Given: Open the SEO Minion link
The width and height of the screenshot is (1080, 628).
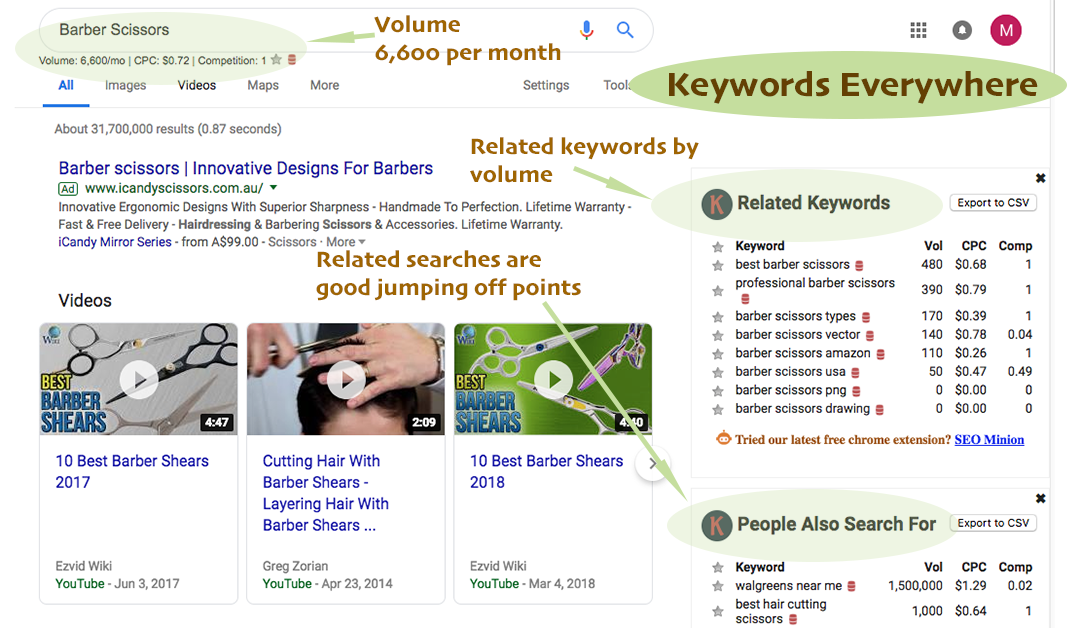Looking at the screenshot, I should (989, 440).
